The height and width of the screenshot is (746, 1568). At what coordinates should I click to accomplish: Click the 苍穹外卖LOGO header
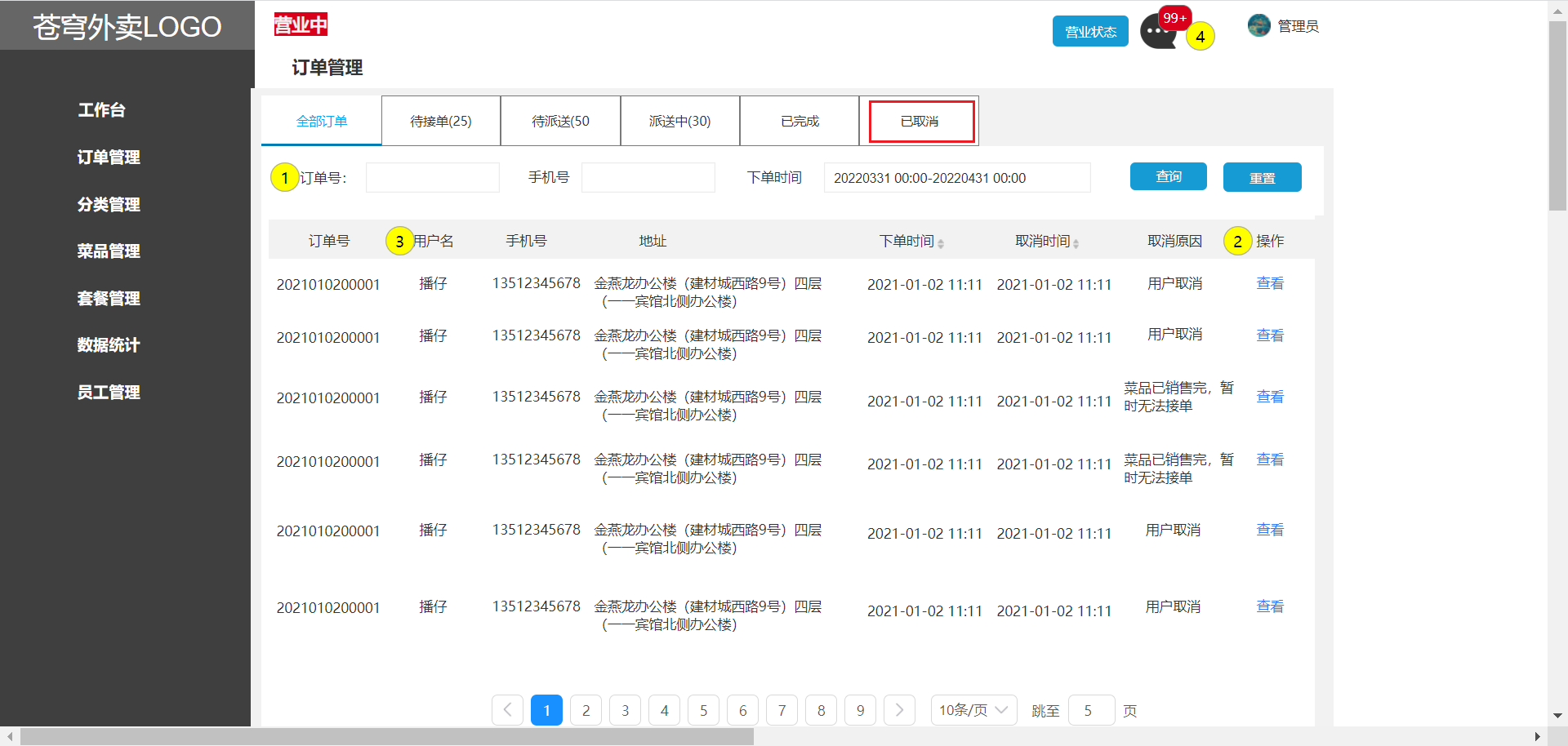pos(127,27)
